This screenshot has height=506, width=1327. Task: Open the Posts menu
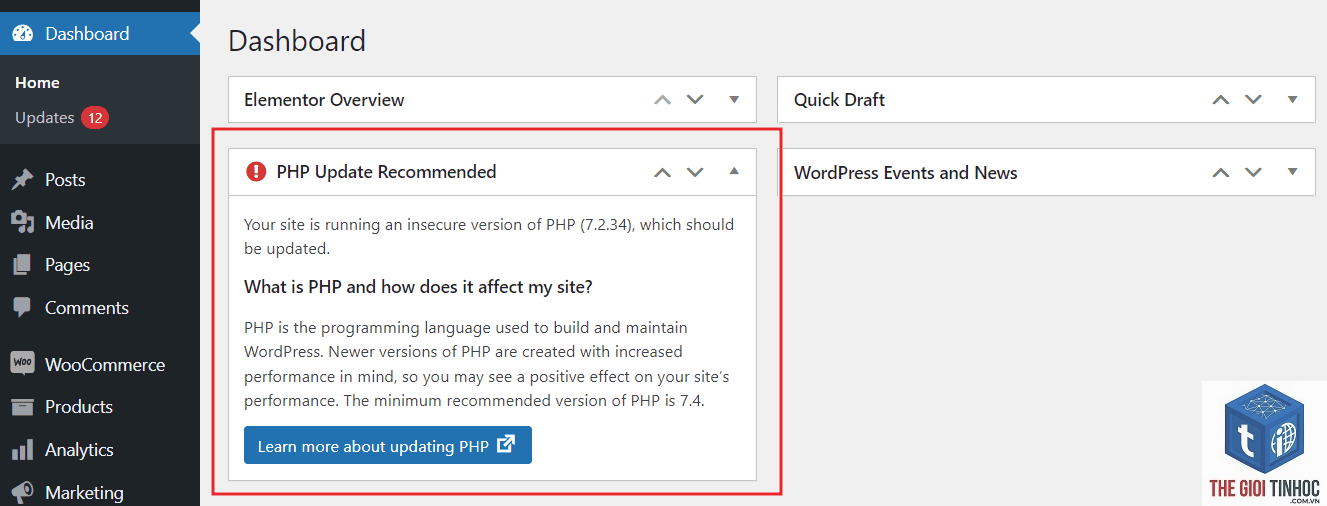[x=100, y=180]
